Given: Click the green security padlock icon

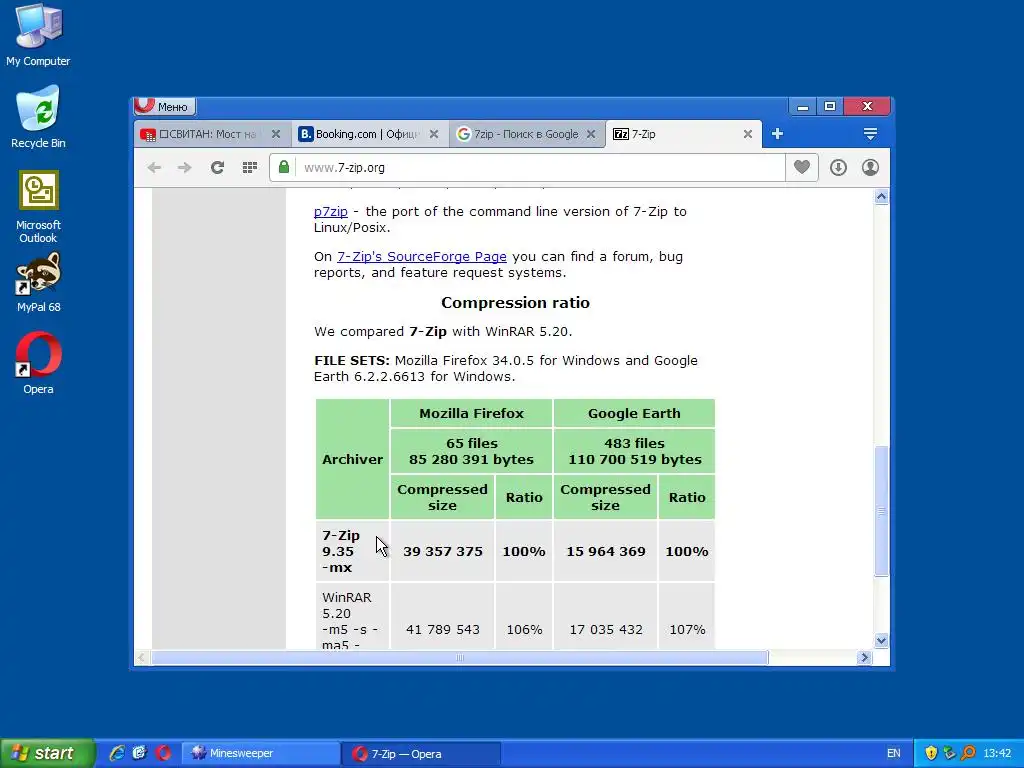Looking at the screenshot, I should point(283,167).
